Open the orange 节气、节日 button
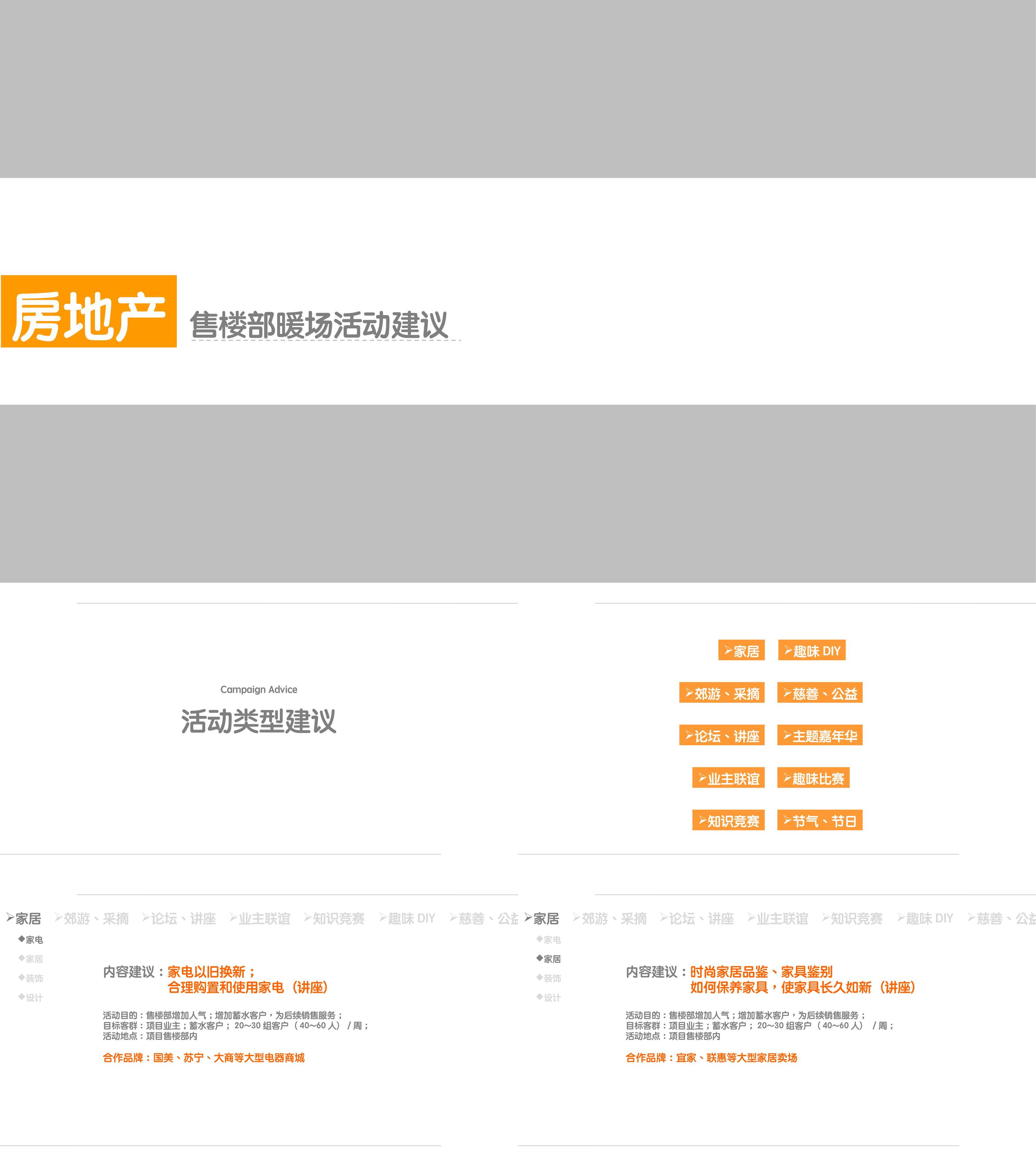1036x1166 pixels. pyautogui.click(x=820, y=820)
